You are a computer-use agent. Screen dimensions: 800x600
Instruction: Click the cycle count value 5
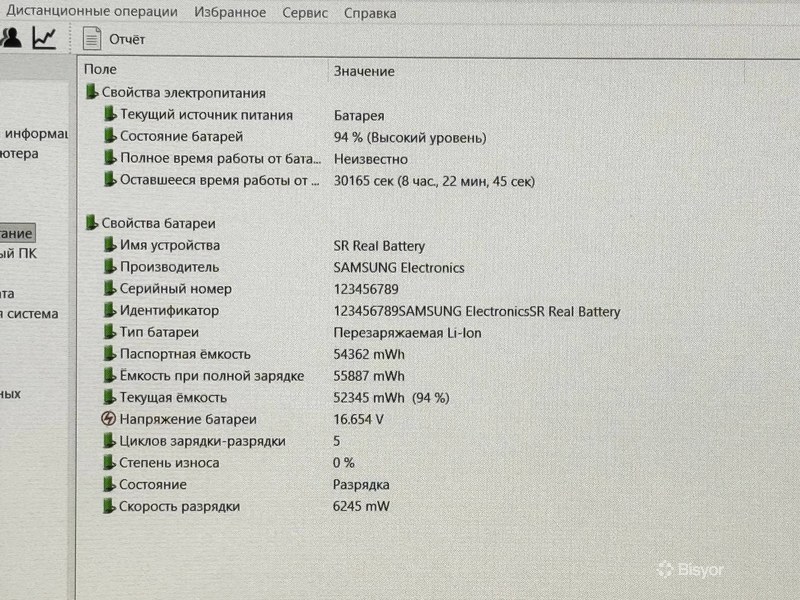click(336, 441)
